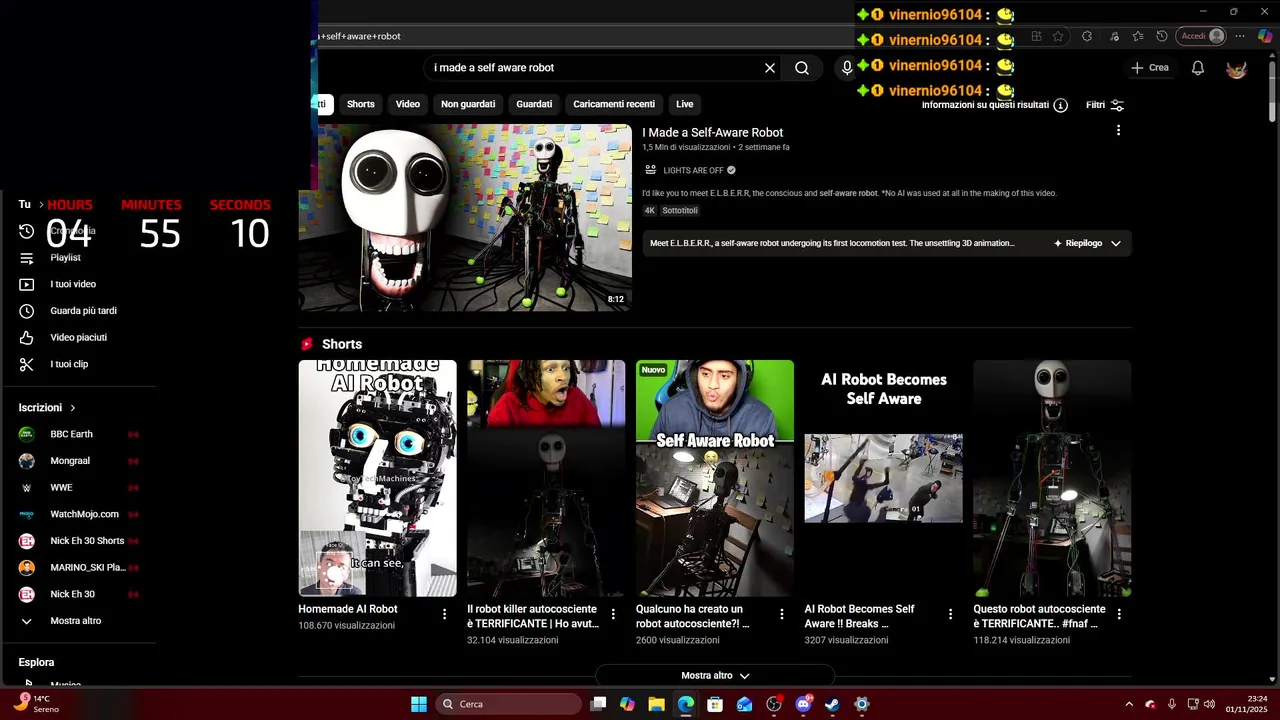Open Edge history icon
The height and width of the screenshot is (720, 1280).
click(x=1162, y=36)
